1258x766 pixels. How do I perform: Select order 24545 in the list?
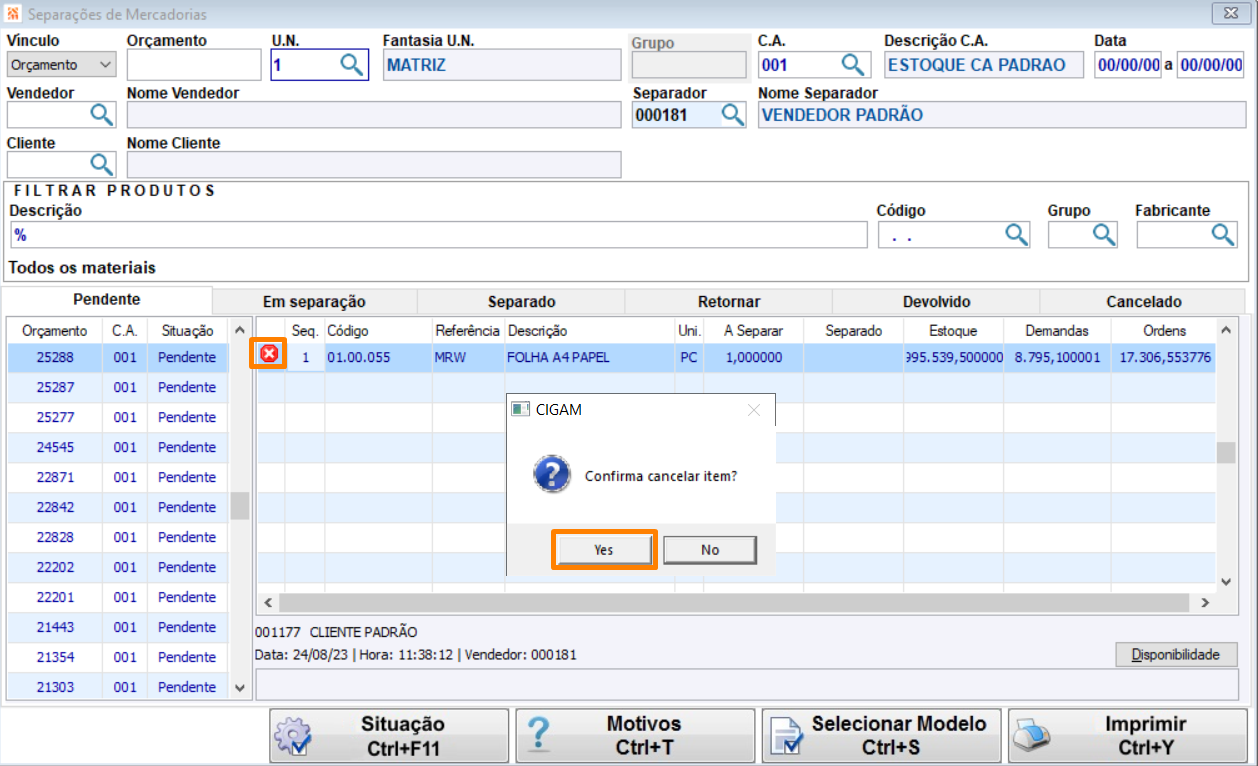118,447
